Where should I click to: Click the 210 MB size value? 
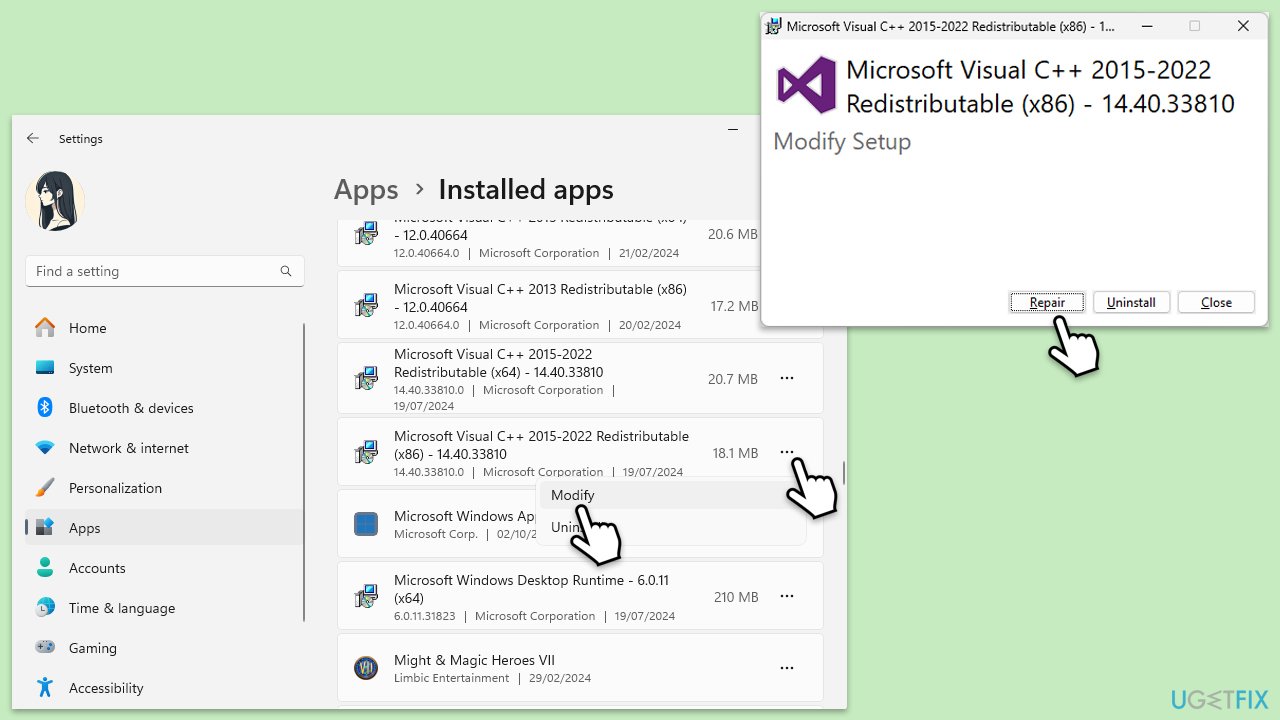(736, 597)
